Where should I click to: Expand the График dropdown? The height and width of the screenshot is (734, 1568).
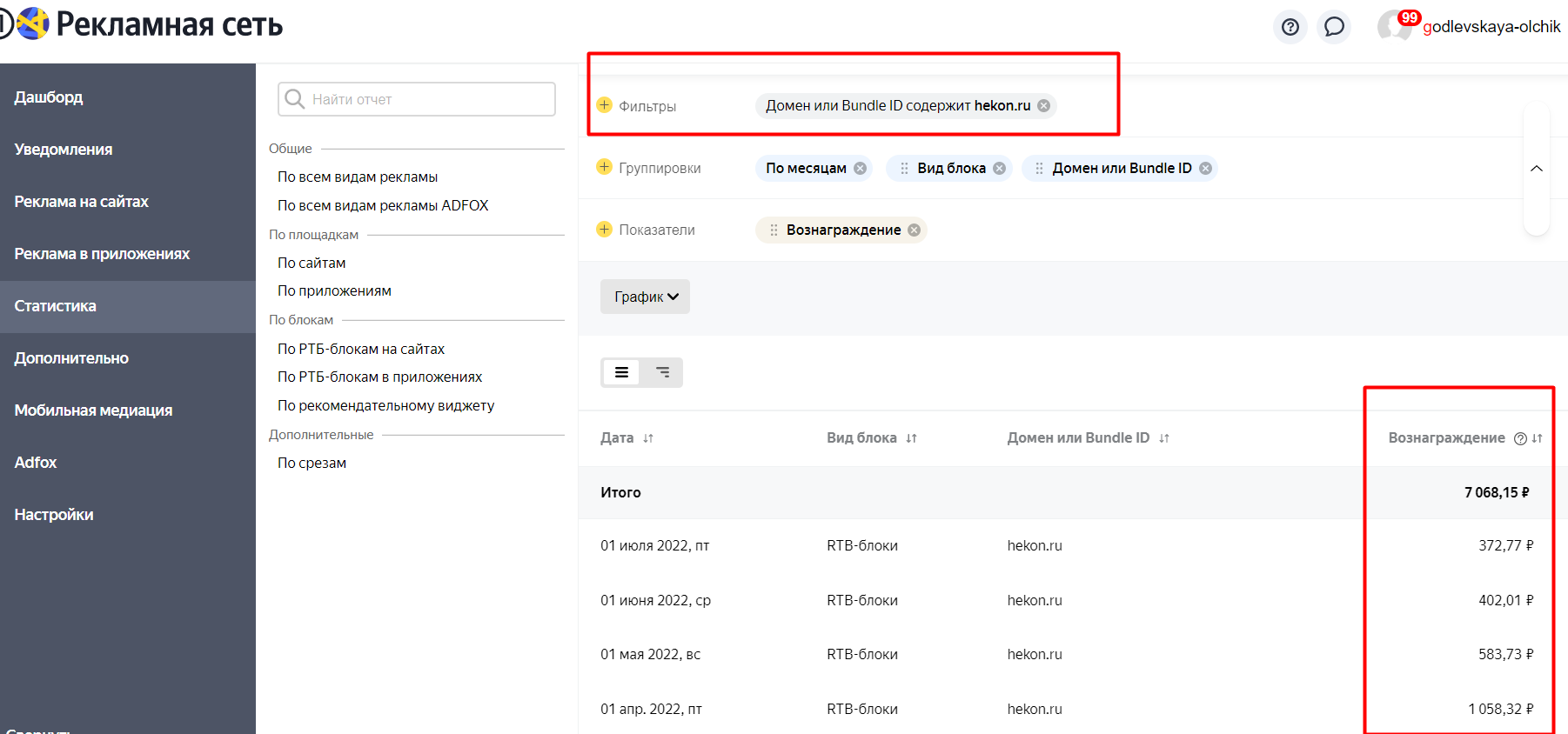645,297
